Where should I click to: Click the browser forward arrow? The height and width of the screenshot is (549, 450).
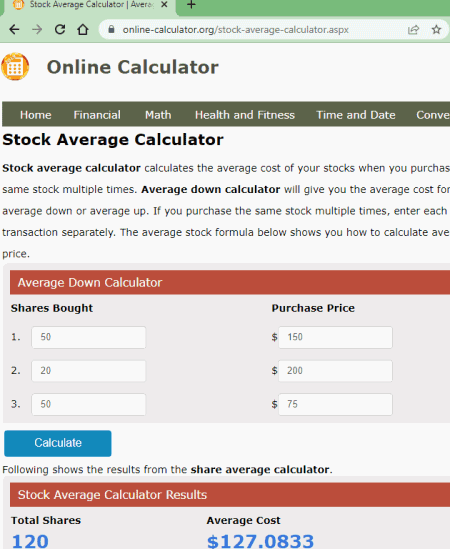coord(37,29)
